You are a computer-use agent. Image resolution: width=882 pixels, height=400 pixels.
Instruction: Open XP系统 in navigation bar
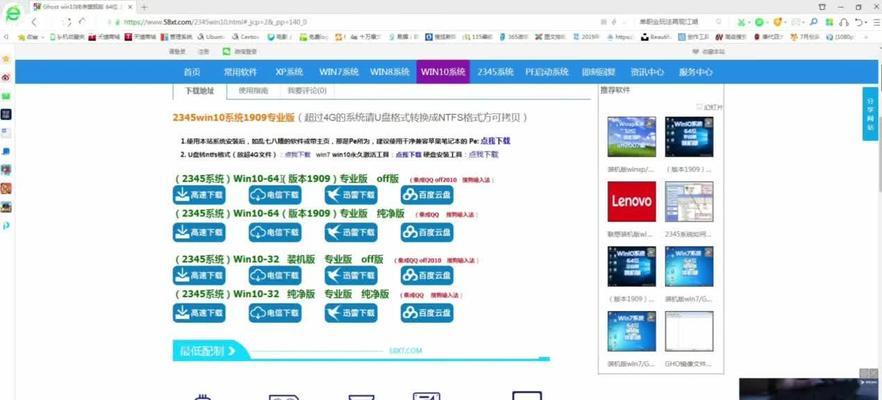[289, 72]
